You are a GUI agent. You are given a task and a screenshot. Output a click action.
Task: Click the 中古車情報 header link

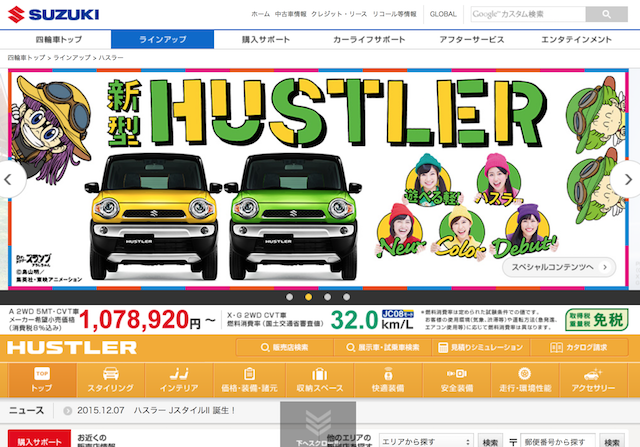291,14
